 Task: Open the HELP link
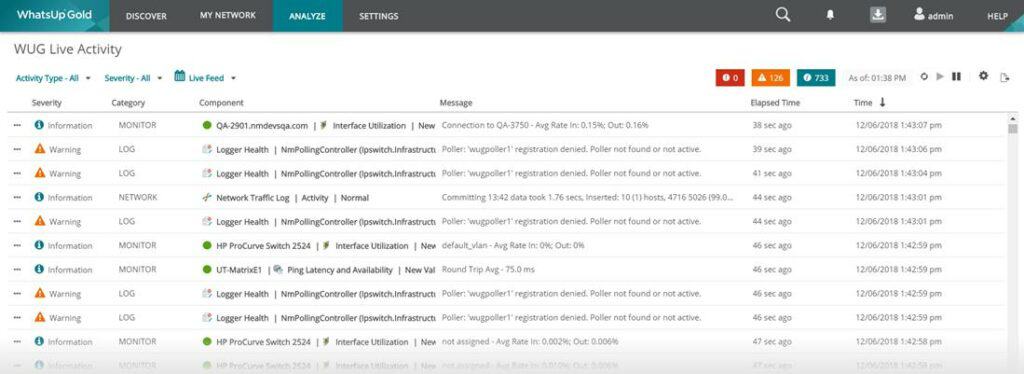(997, 16)
